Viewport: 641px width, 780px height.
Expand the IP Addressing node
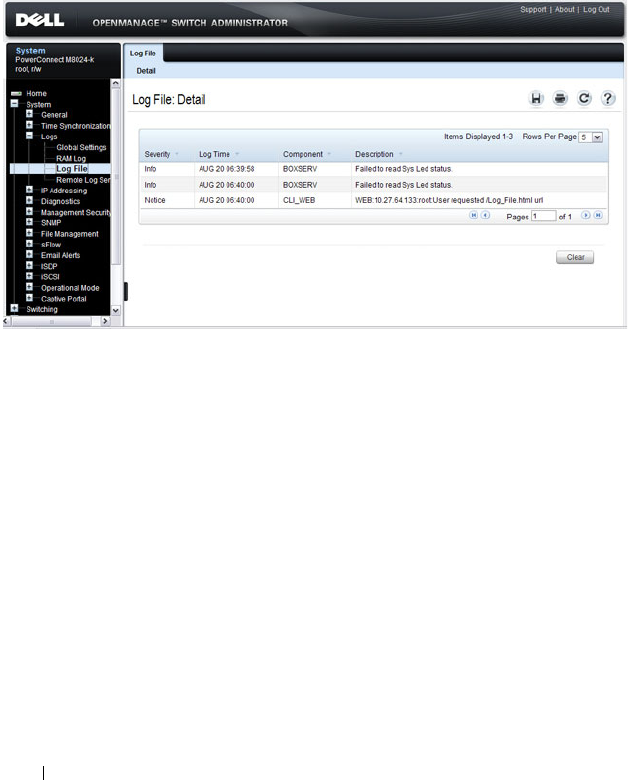pos(29,190)
